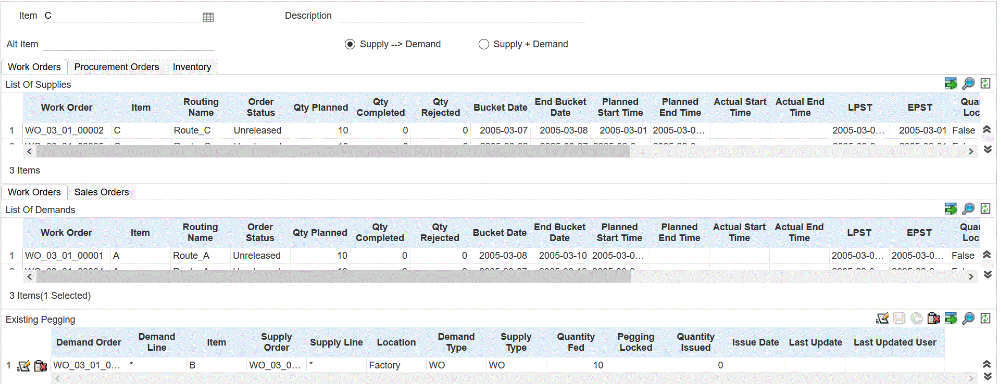Switch to supplies Work Orders tab
Screen dimensions: 1001x388
tap(34, 66)
